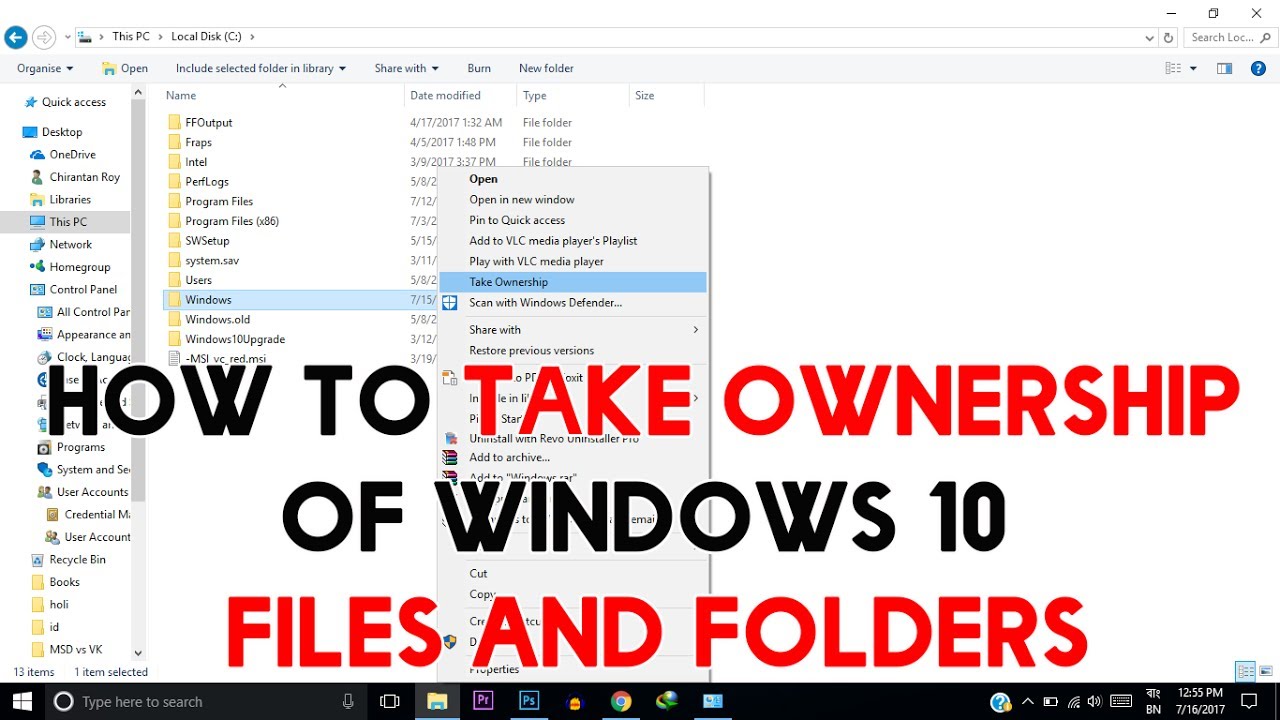Viewport: 1280px width, 720px height.
Task: Open the Action Center notifications icon
Action: [1248, 701]
